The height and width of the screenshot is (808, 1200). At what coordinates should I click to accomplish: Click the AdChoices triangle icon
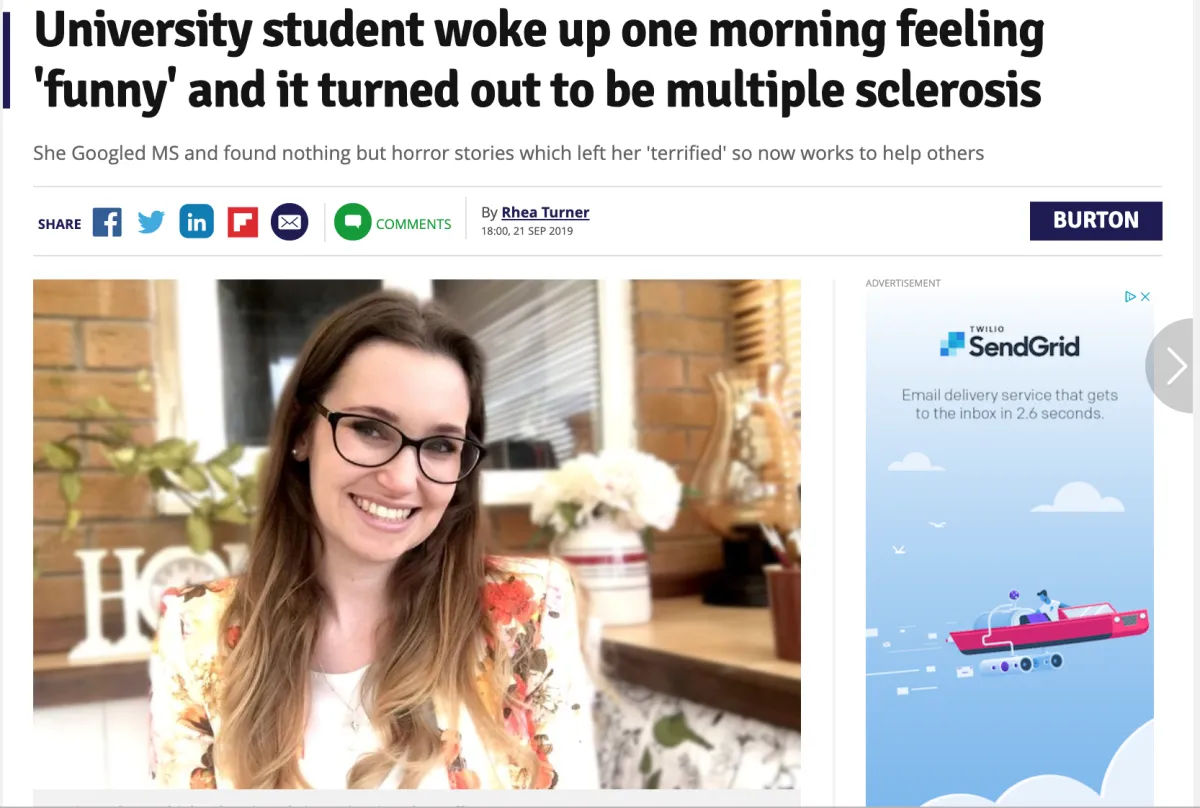(1131, 297)
